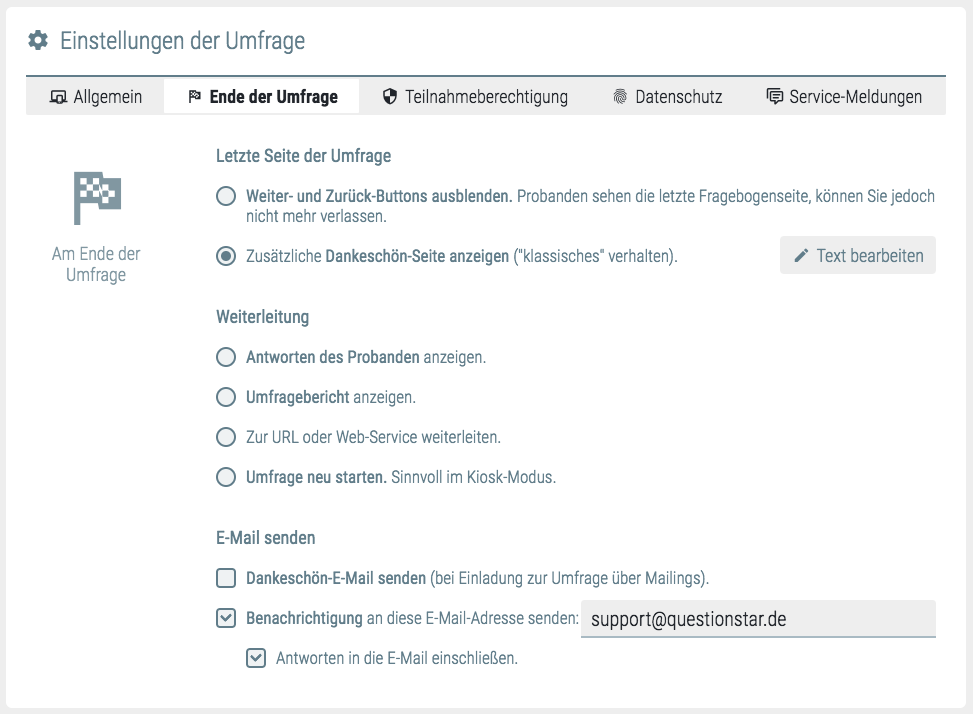Choose Zur URL oder Web-Service weiterleiten

[x=226, y=437]
